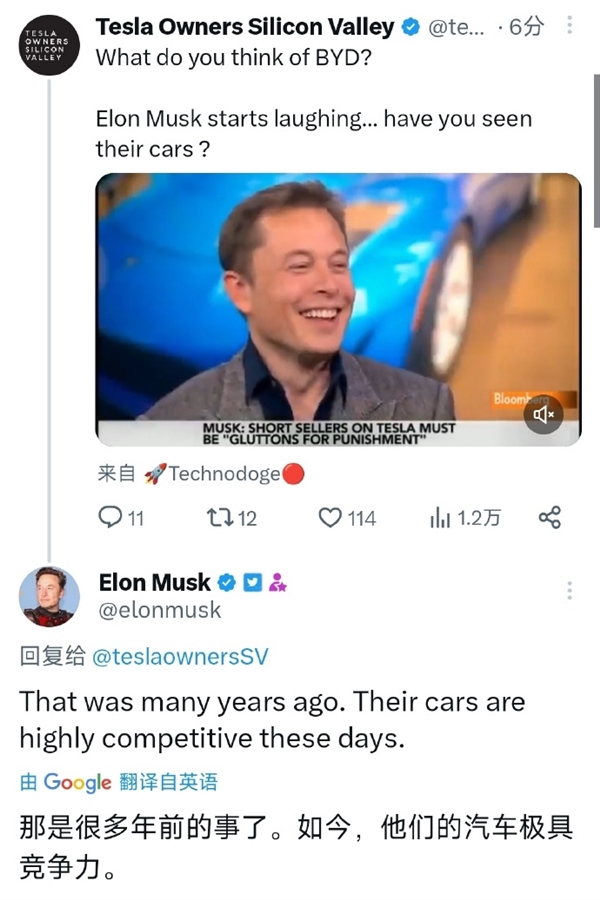Click the 6分 timestamp on the tweet
Screen dimensions: 600x900
pyautogui.click(x=523, y=27)
